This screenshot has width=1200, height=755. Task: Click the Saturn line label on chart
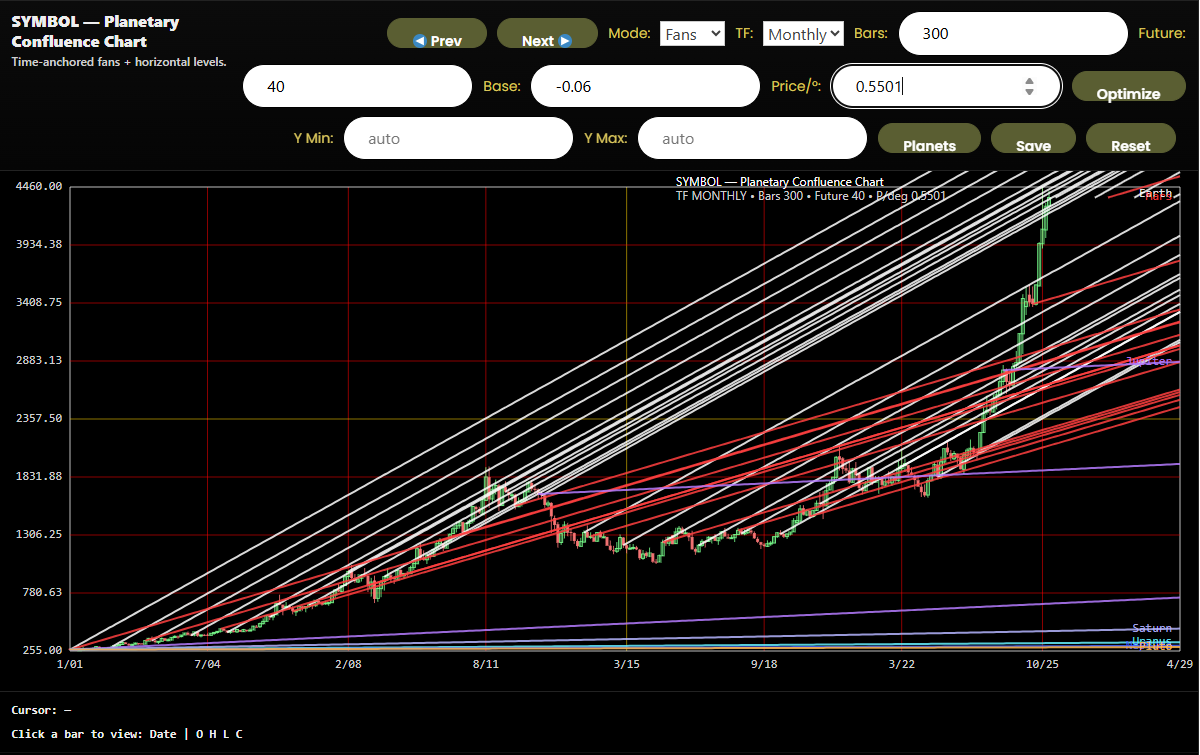(x=1152, y=628)
